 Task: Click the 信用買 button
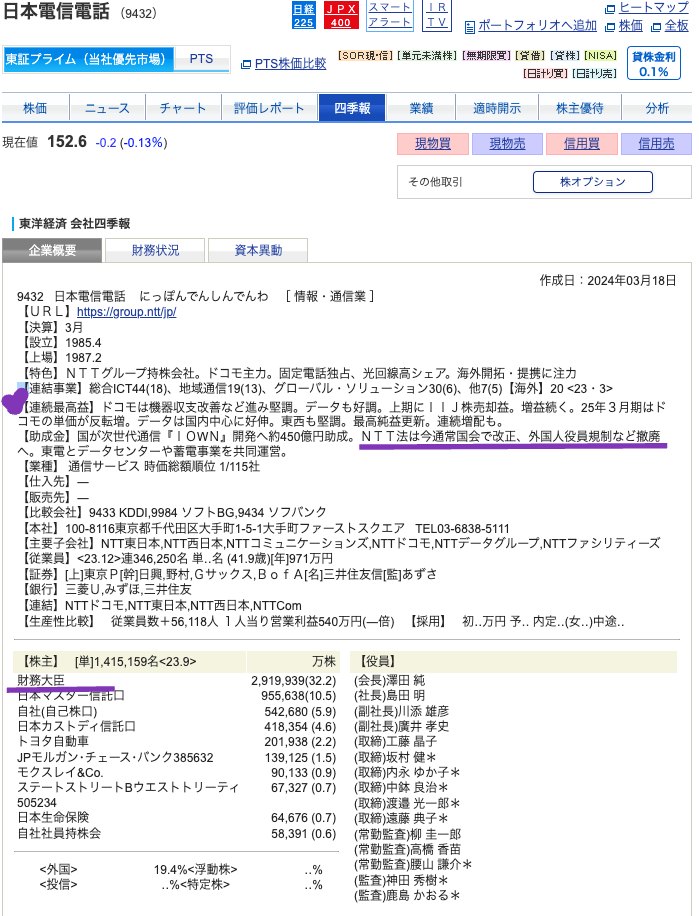582,144
